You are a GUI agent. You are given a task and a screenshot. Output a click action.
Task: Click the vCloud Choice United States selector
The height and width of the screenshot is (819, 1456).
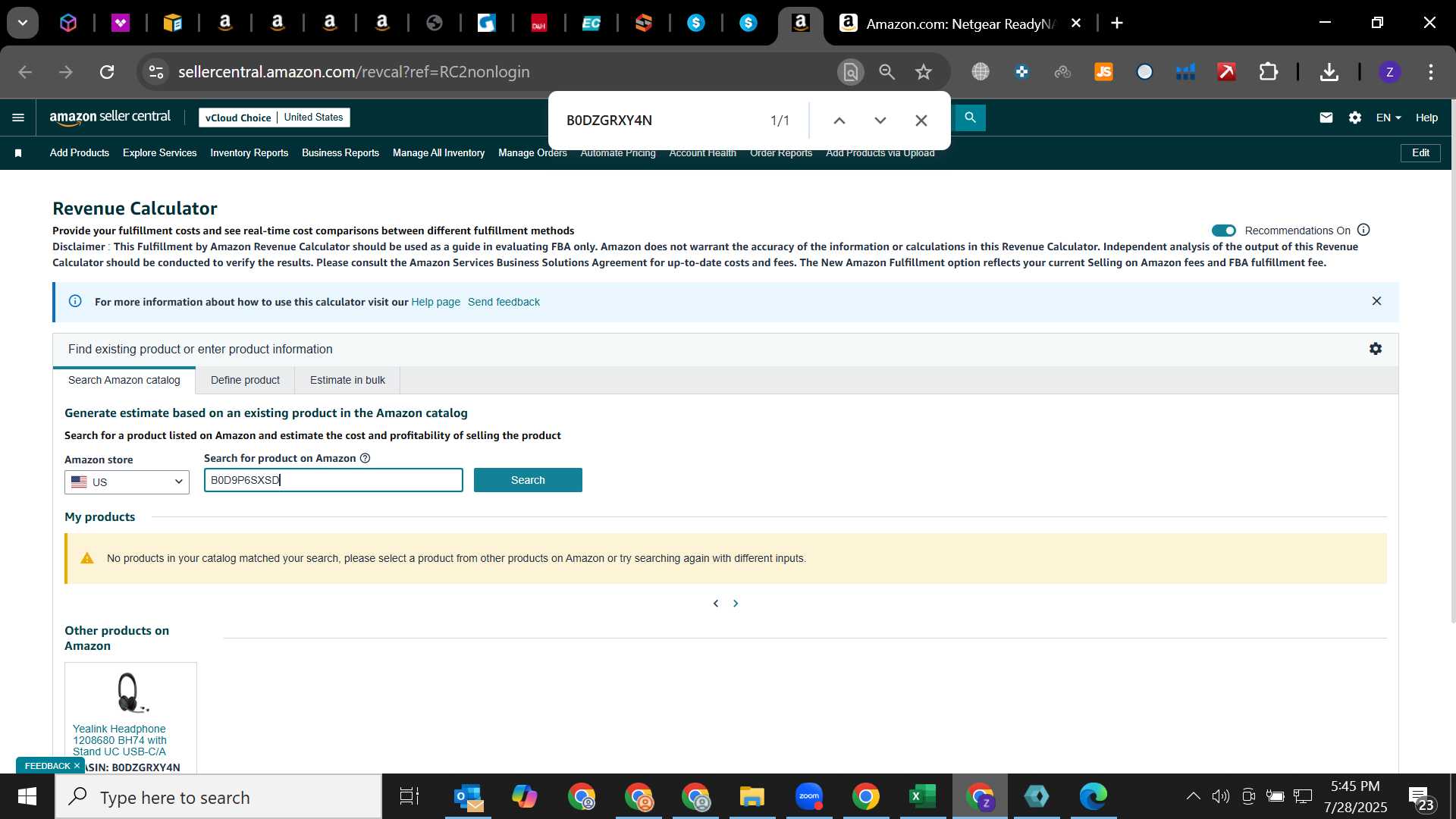click(275, 118)
